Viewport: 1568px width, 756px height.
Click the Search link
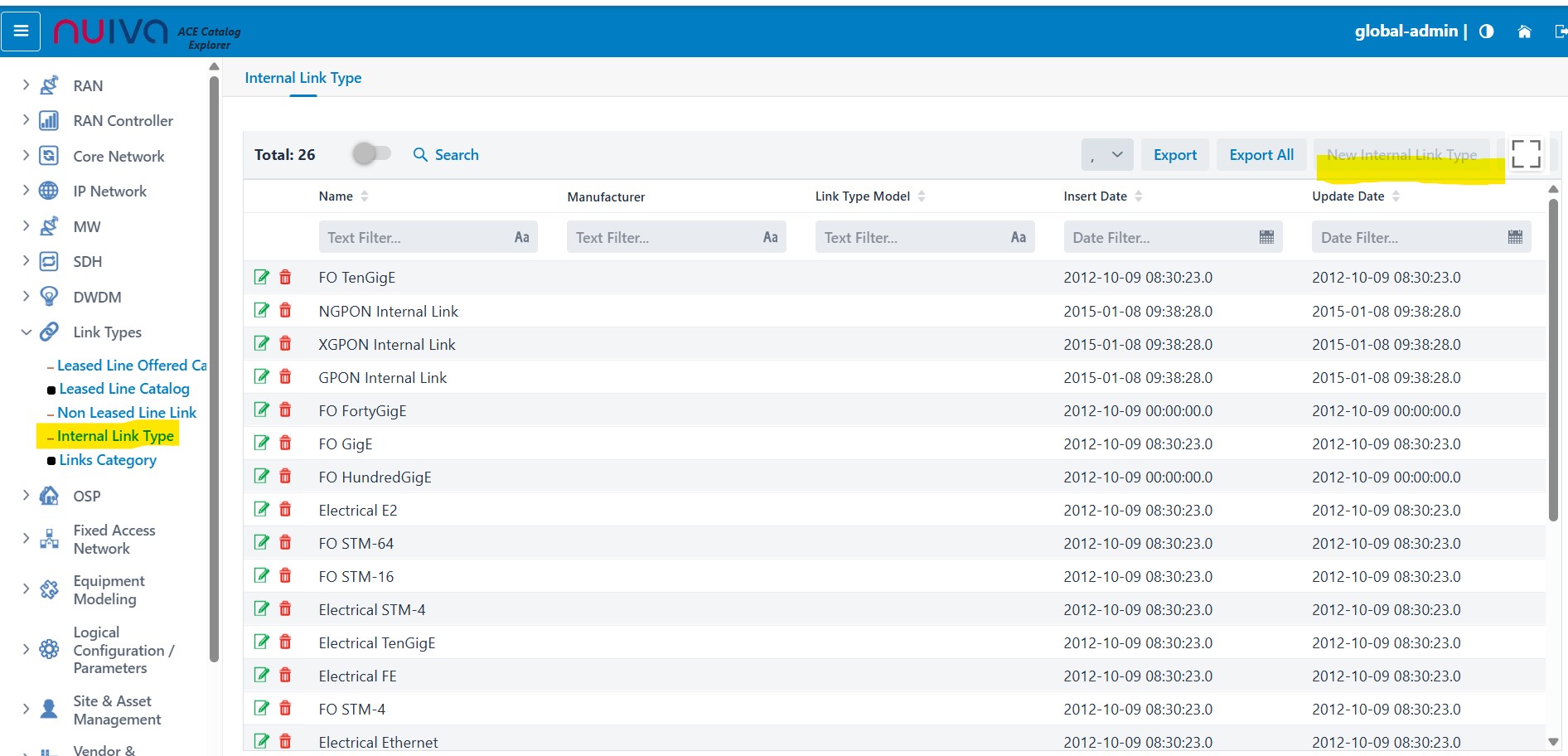(x=447, y=155)
